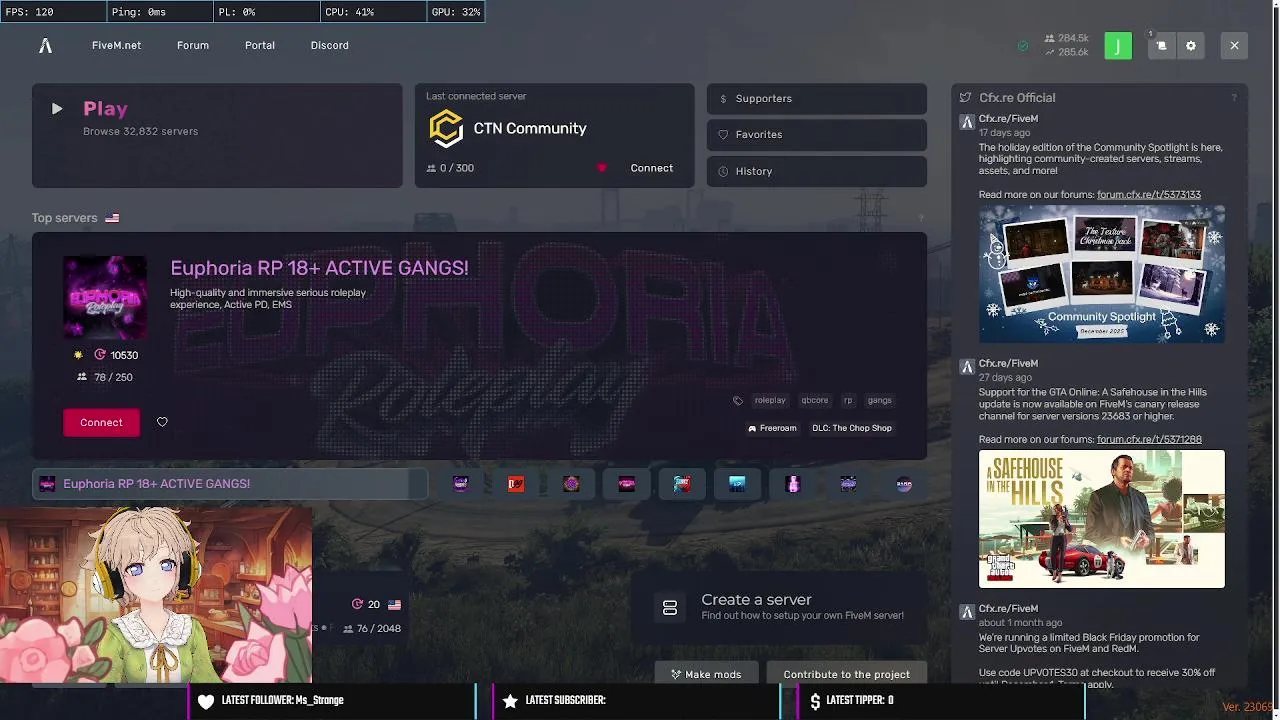Select the pink neon server icon in carousel

click(x=627, y=484)
